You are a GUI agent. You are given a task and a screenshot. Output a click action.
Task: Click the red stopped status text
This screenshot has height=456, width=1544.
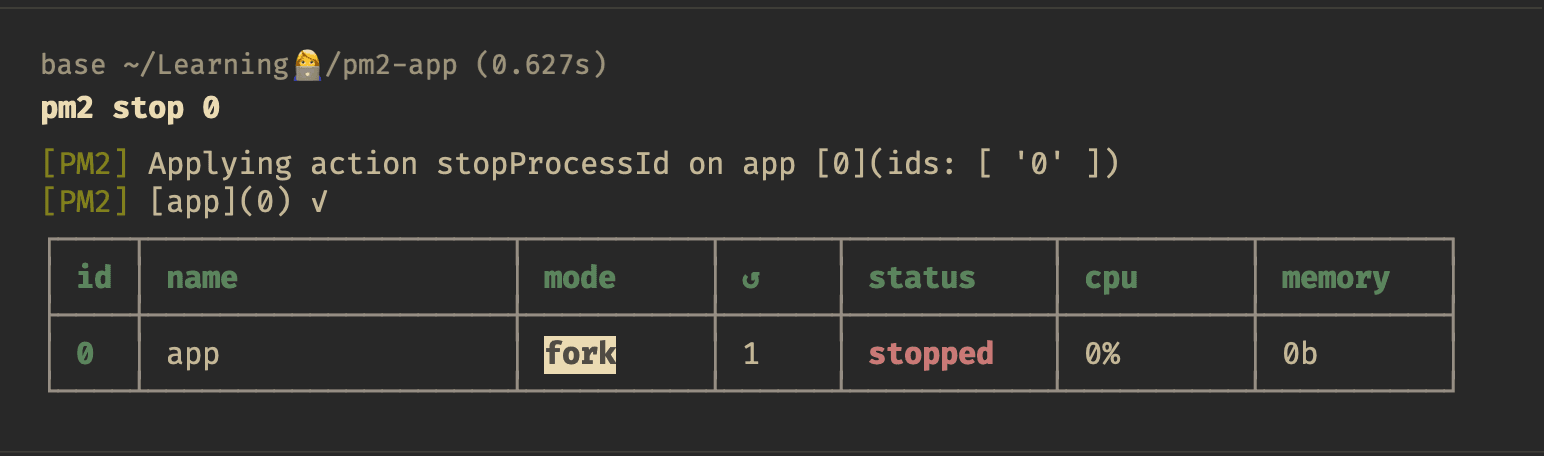click(x=931, y=354)
